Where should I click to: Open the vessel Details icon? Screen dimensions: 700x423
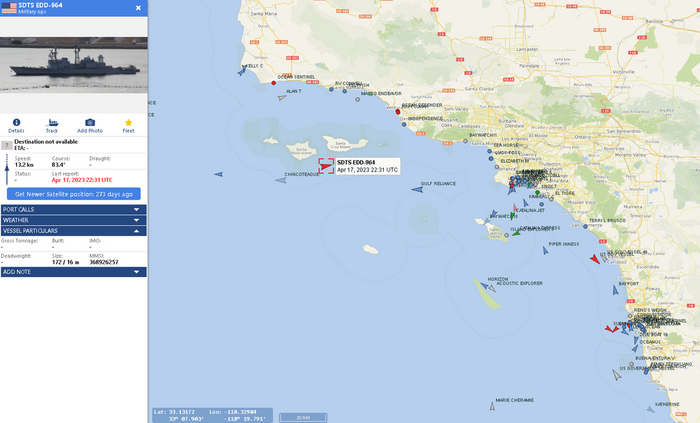[x=16, y=122]
